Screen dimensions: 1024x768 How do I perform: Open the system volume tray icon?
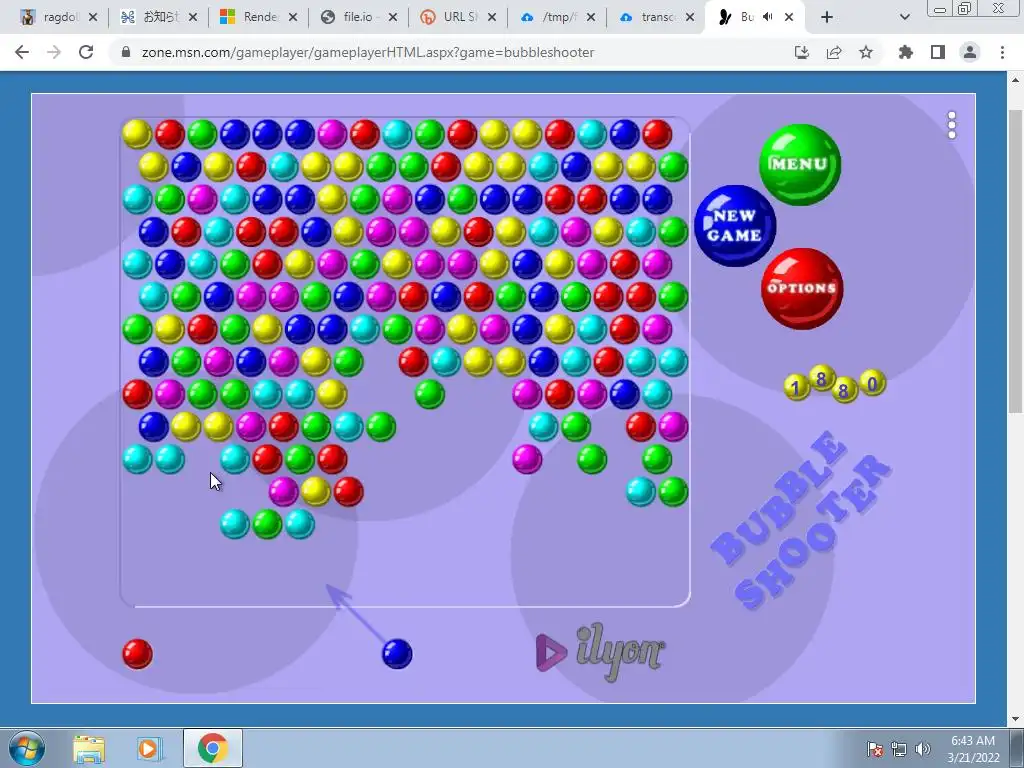pos(923,749)
